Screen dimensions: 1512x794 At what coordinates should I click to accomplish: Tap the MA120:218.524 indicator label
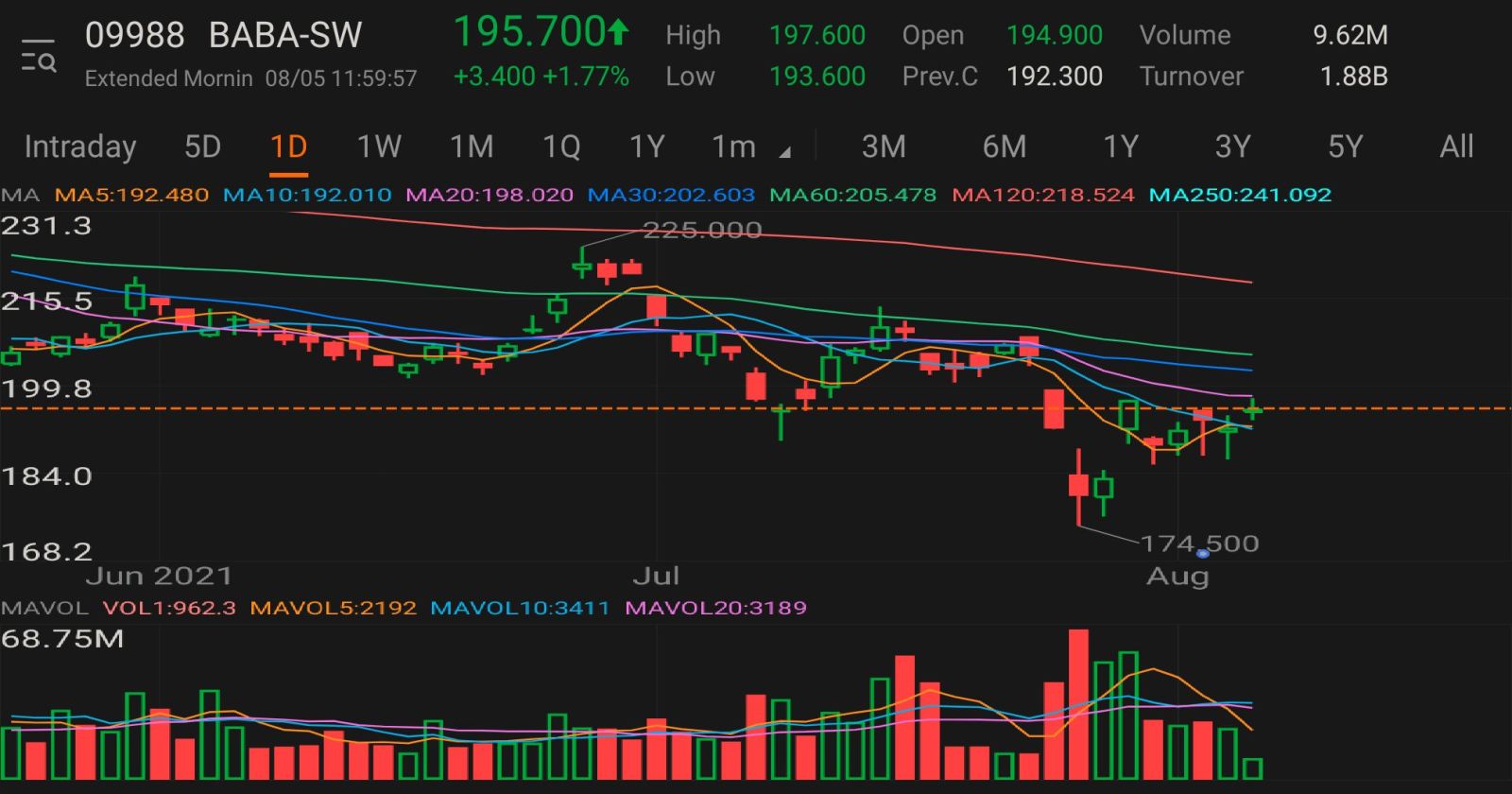pyautogui.click(x=1043, y=196)
